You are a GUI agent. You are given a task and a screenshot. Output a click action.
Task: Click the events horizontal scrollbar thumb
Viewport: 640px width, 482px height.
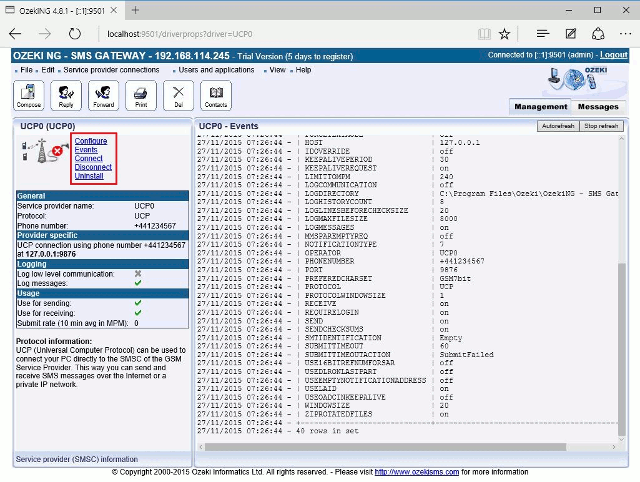pos(385,447)
